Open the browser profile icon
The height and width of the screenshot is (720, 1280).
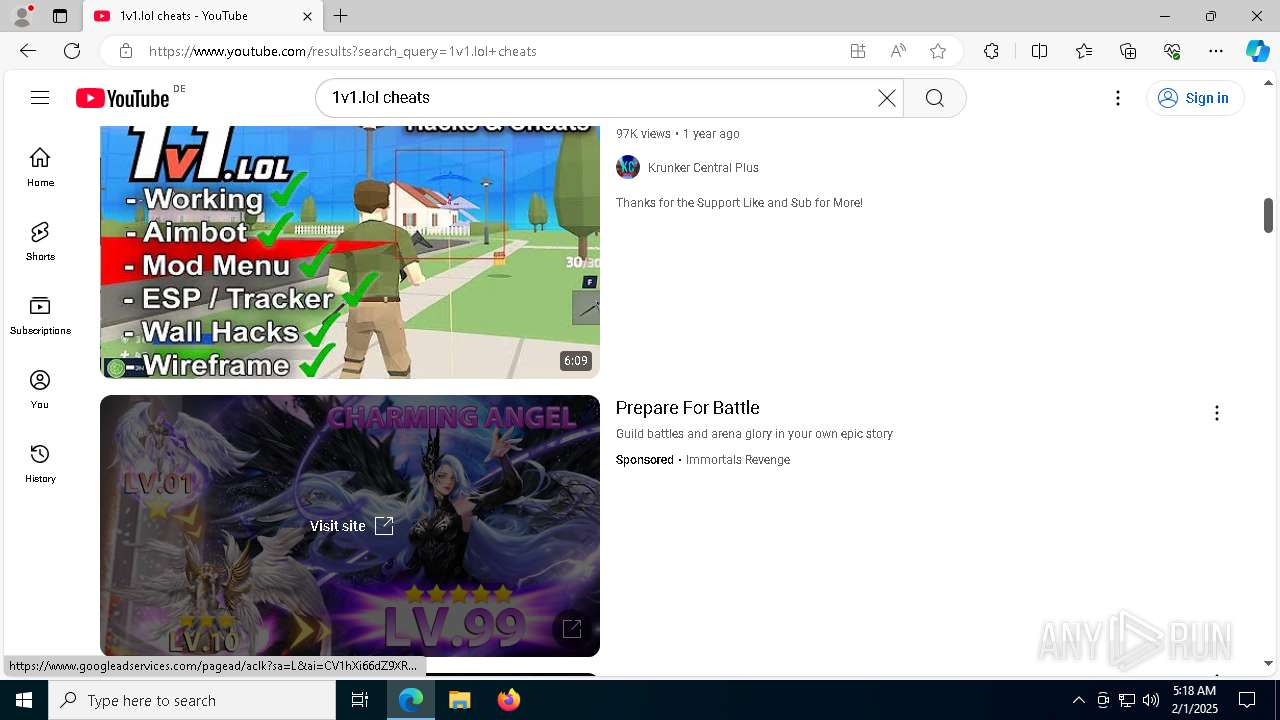coord(22,16)
